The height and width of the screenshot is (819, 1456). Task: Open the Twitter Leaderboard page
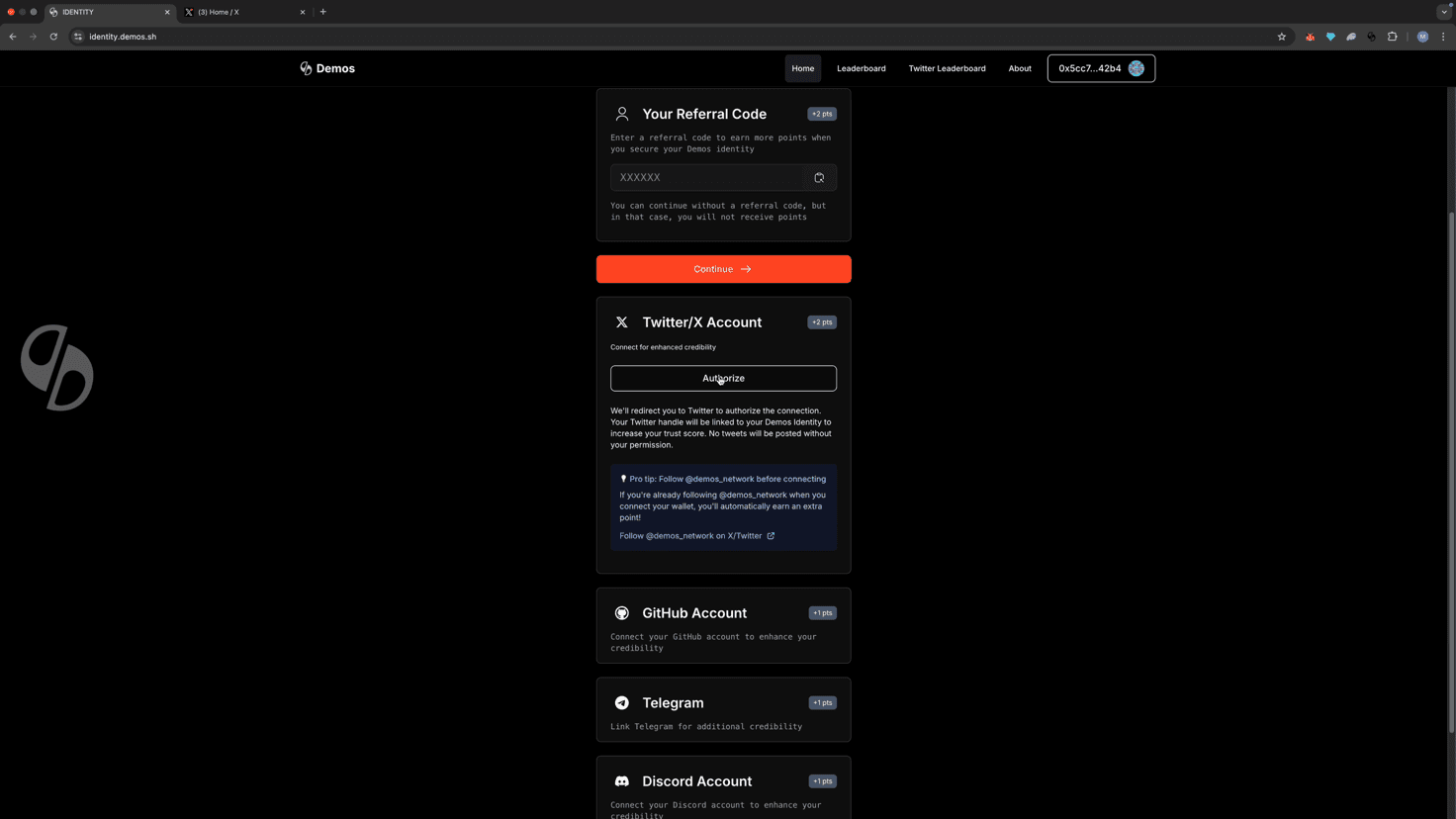pos(947,68)
